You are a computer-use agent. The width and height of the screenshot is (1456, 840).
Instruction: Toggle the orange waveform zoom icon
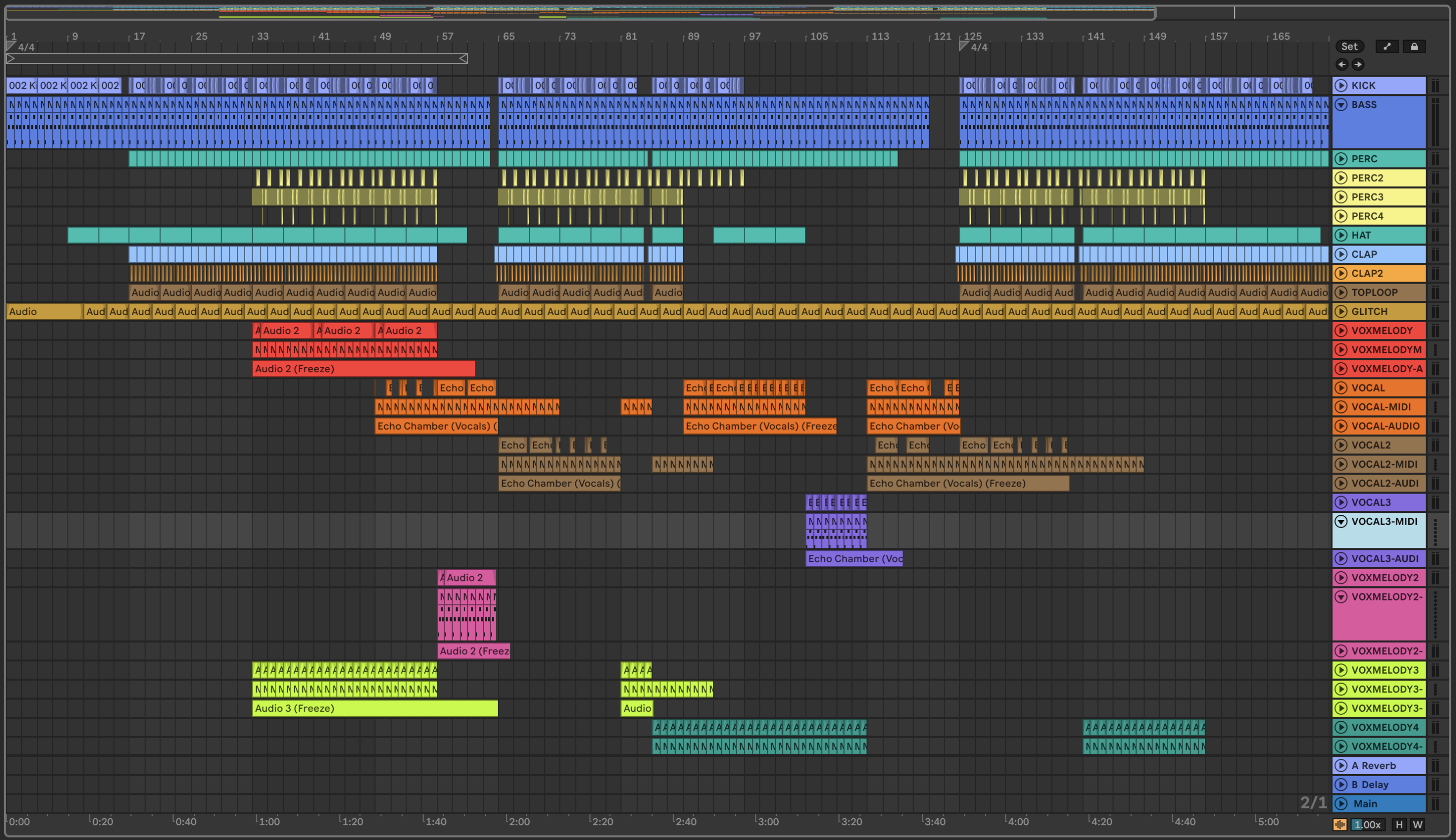click(1339, 824)
